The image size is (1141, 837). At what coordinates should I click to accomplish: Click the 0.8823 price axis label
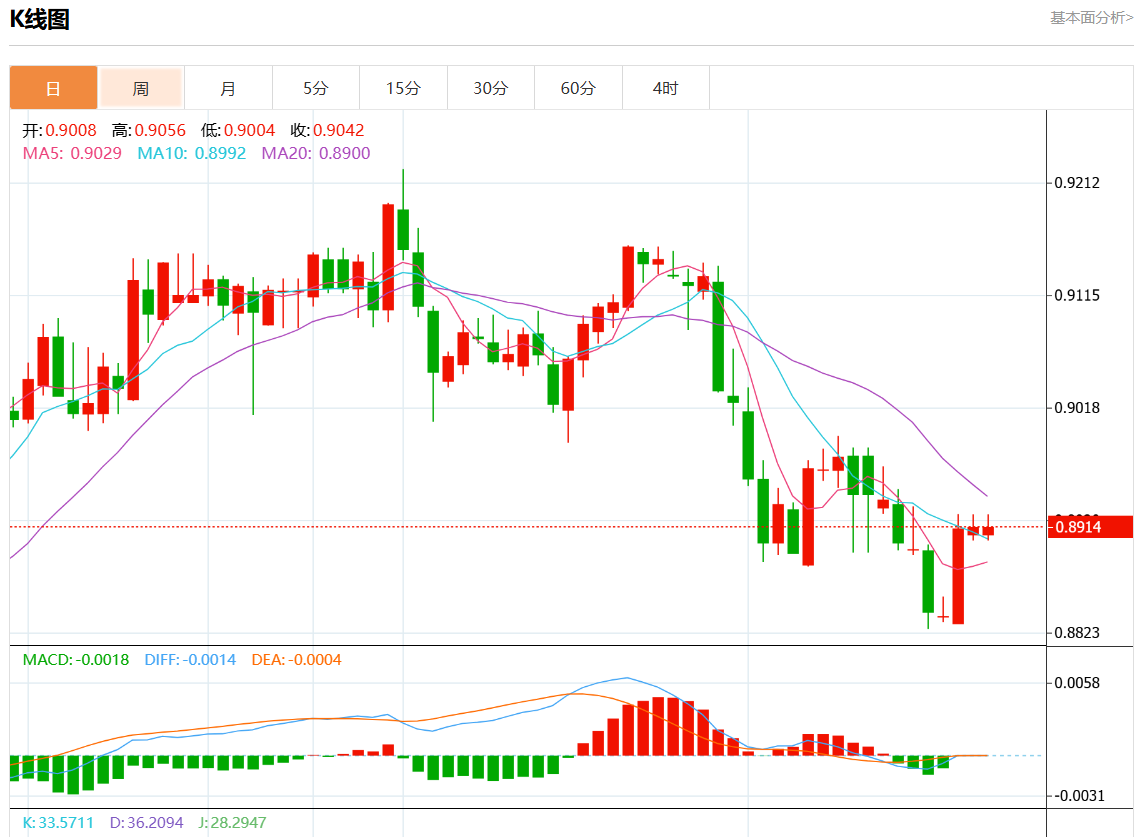1077,632
